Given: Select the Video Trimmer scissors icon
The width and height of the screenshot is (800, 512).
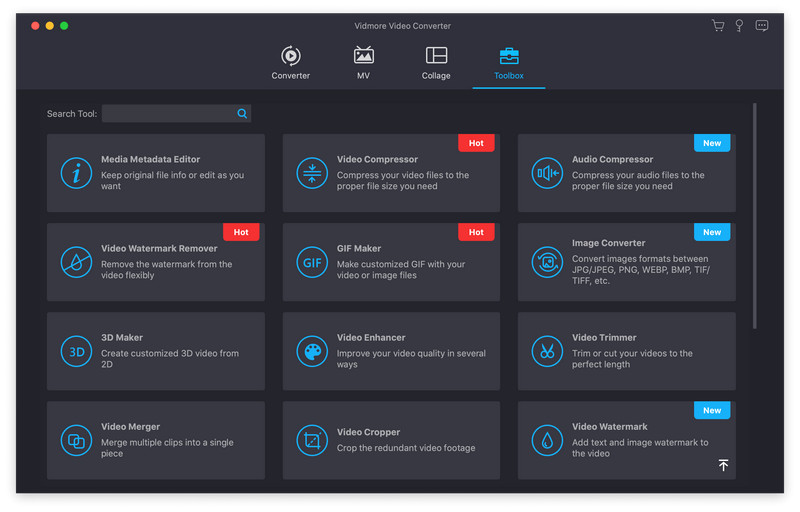Looking at the screenshot, I should pos(547,351).
